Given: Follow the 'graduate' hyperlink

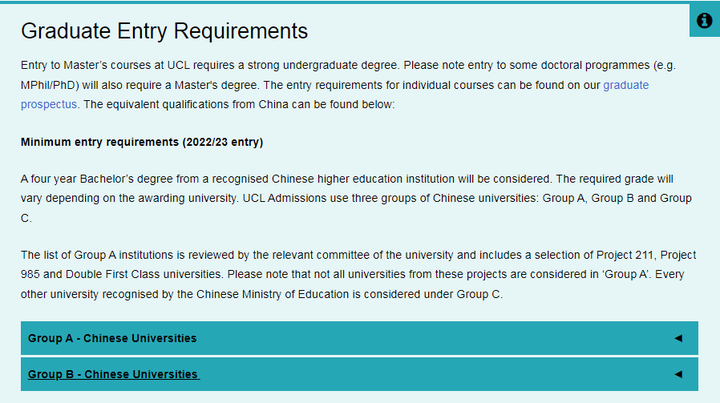Looking at the screenshot, I should coord(626,85).
